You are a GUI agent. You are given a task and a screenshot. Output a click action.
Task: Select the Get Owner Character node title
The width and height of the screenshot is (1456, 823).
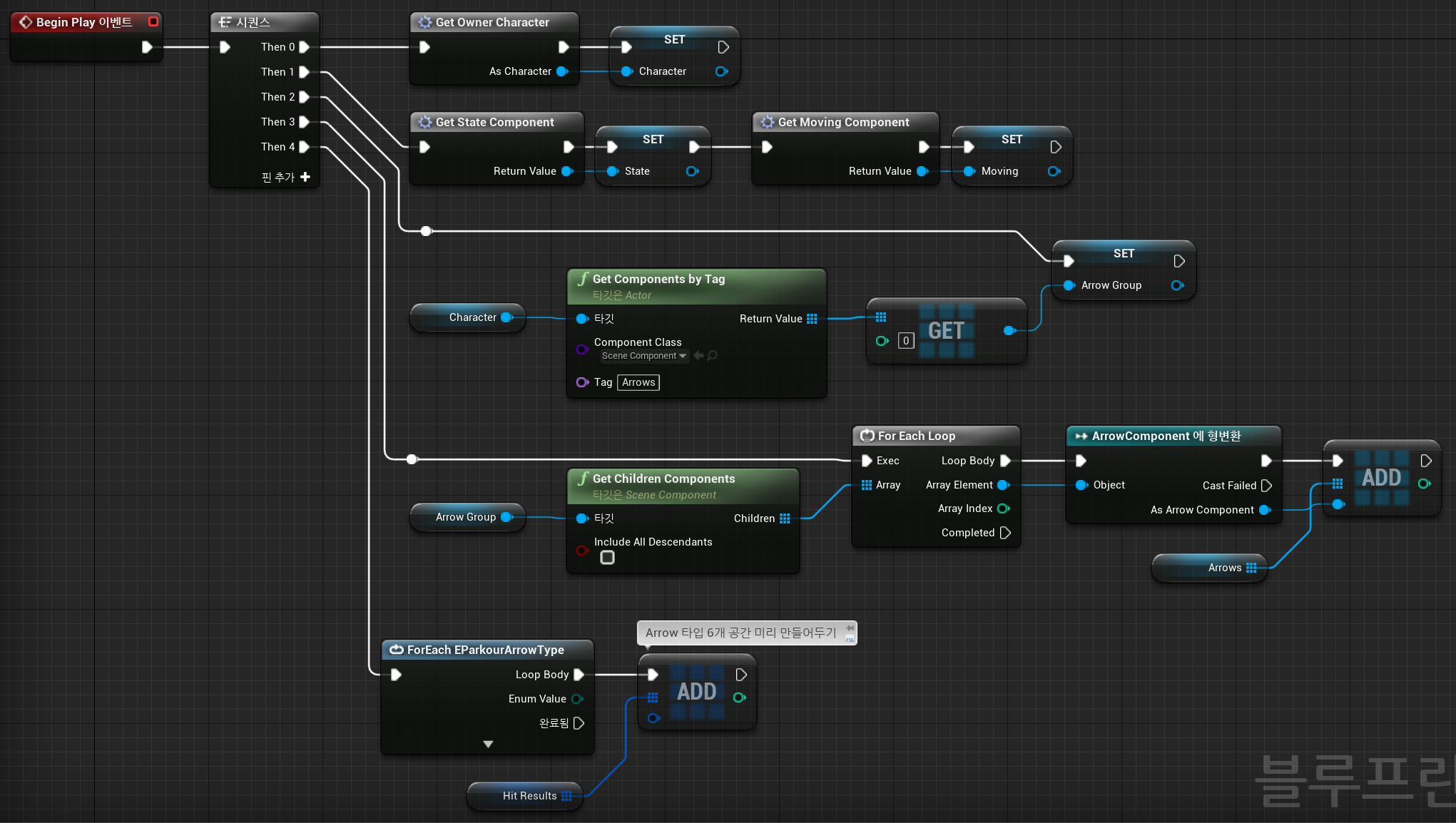click(x=492, y=22)
